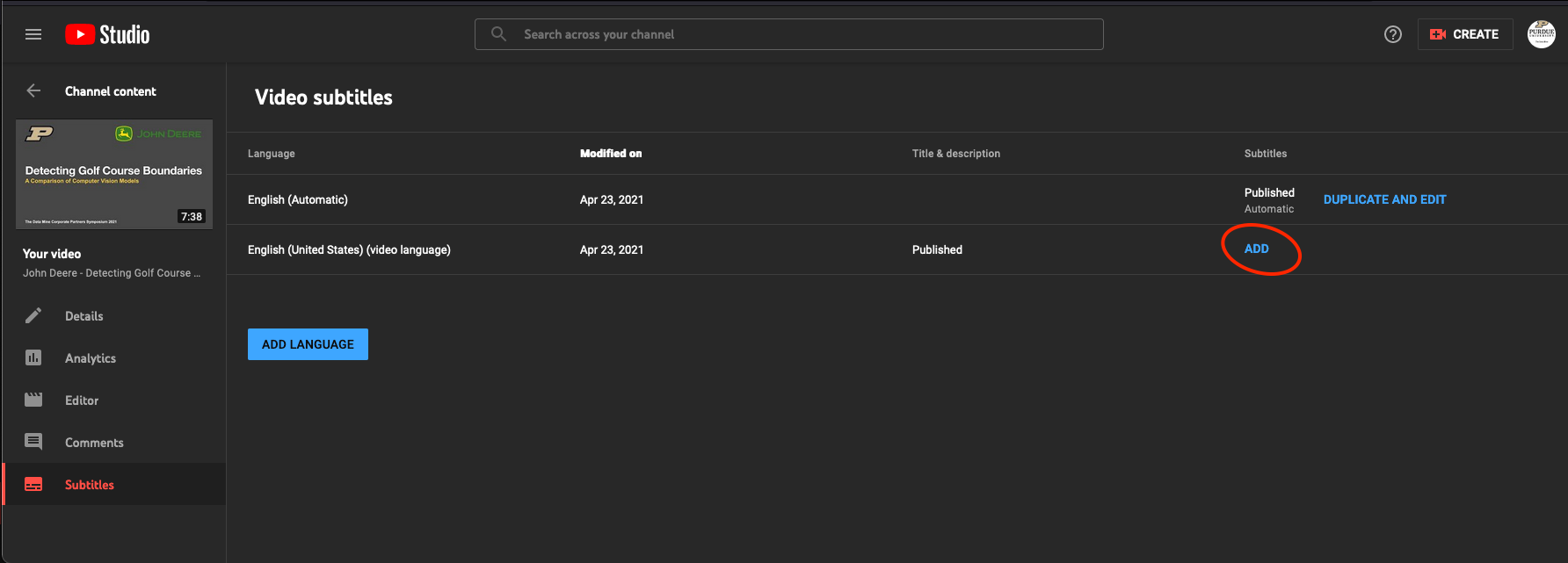Image resolution: width=1568 pixels, height=563 pixels.
Task: Click the ADD LANGUAGE button
Action: [308, 344]
